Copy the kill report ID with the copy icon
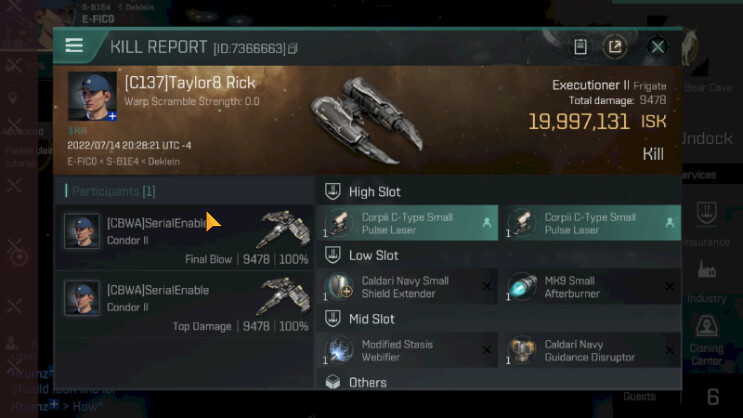The image size is (743, 418). 293,48
